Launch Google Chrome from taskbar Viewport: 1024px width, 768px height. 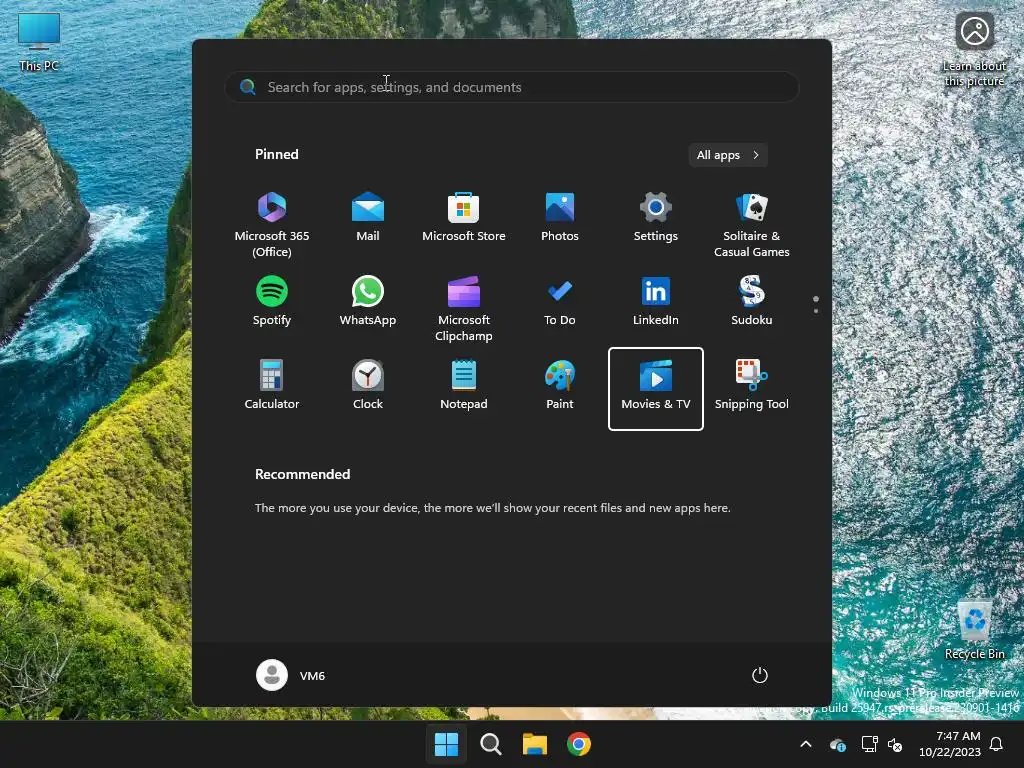[x=579, y=744]
